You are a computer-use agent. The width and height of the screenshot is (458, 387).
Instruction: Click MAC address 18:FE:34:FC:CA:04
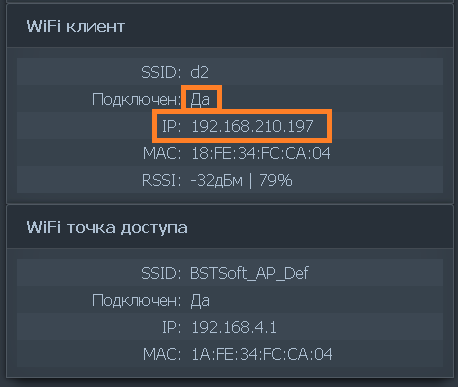point(261,153)
